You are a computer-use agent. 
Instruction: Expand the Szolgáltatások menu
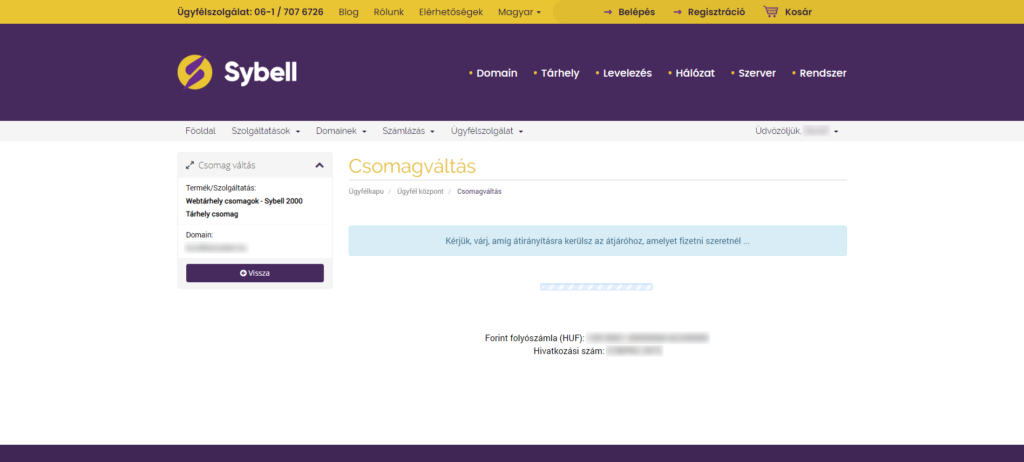pos(266,131)
